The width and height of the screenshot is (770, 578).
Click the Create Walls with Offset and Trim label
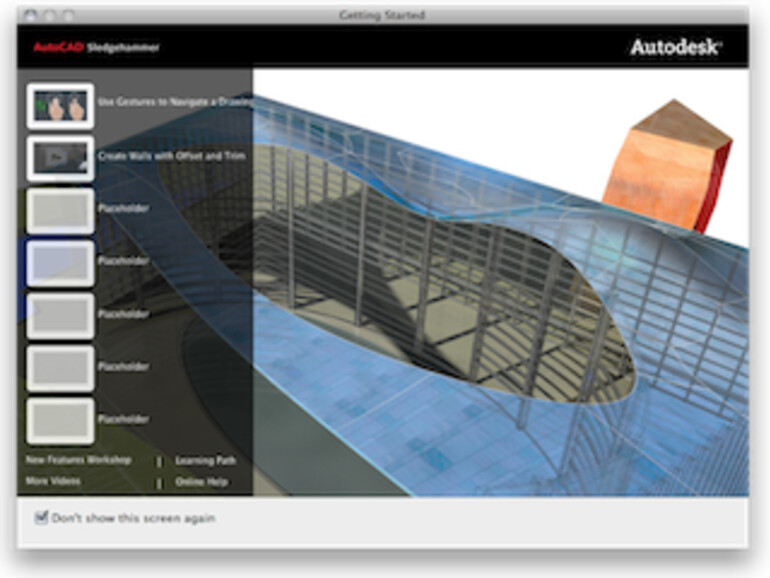point(171,156)
